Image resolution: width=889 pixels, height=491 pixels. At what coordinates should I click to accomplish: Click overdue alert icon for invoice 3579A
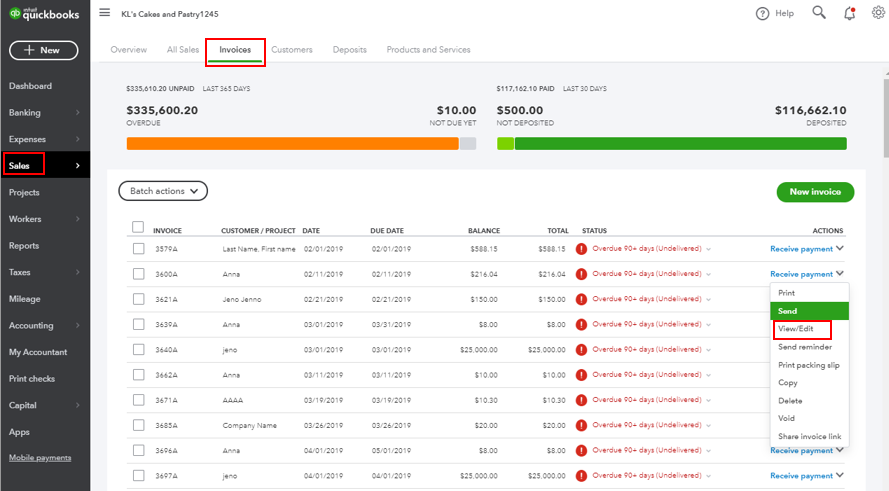pyautogui.click(x=582, y=248)
